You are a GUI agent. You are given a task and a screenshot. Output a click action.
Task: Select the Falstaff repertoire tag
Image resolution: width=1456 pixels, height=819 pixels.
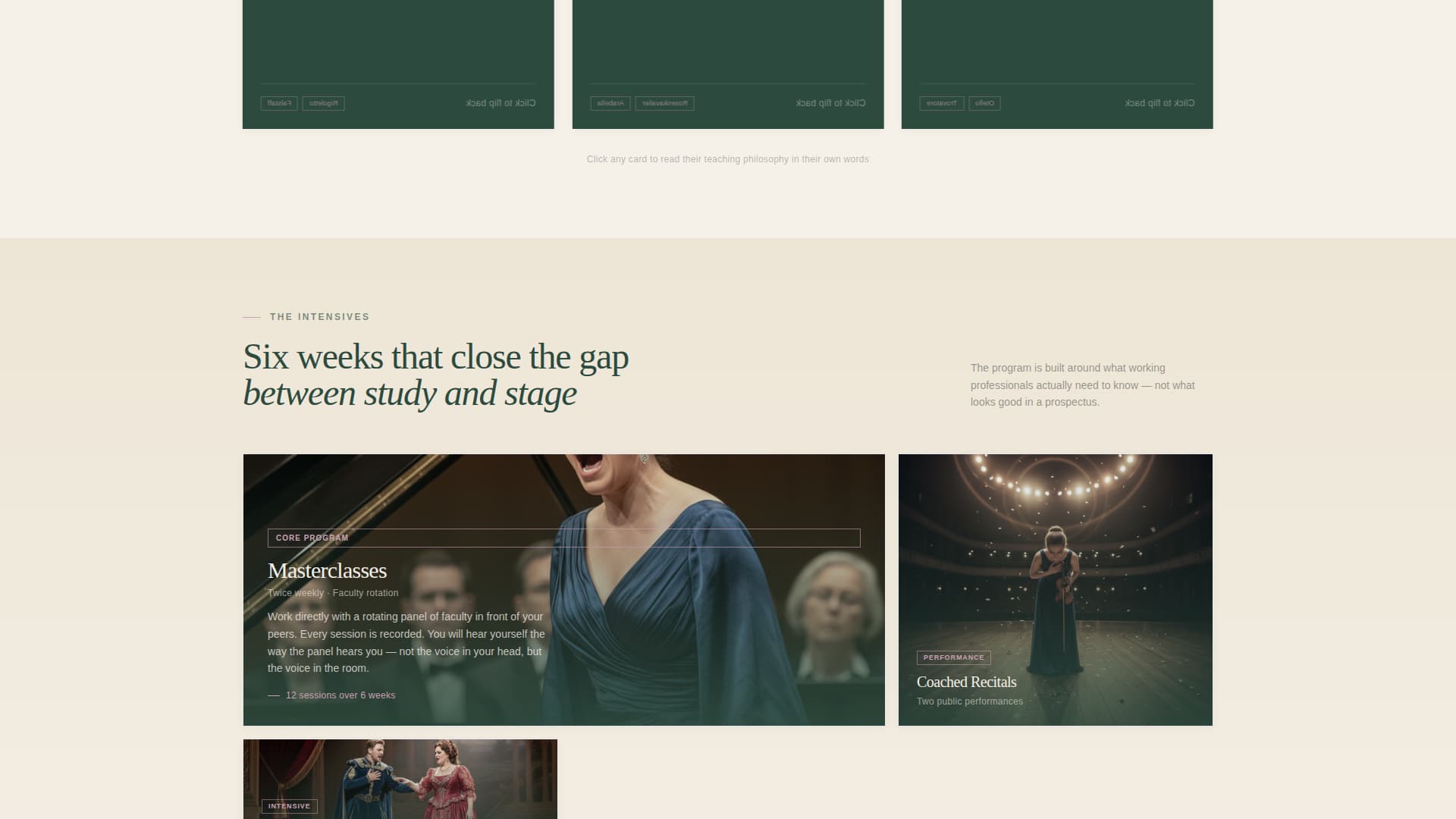[279, 103]
